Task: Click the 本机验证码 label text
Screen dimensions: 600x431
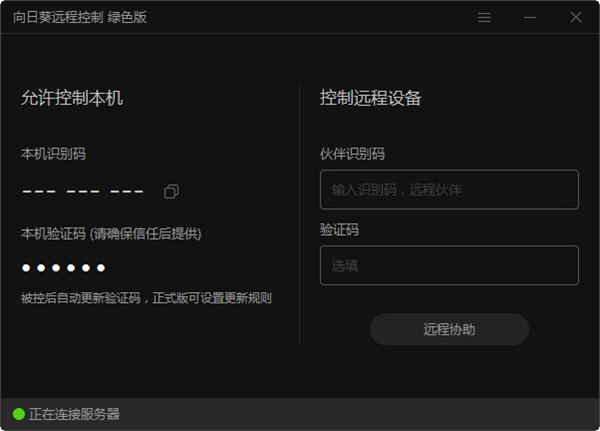Action: 111,233
